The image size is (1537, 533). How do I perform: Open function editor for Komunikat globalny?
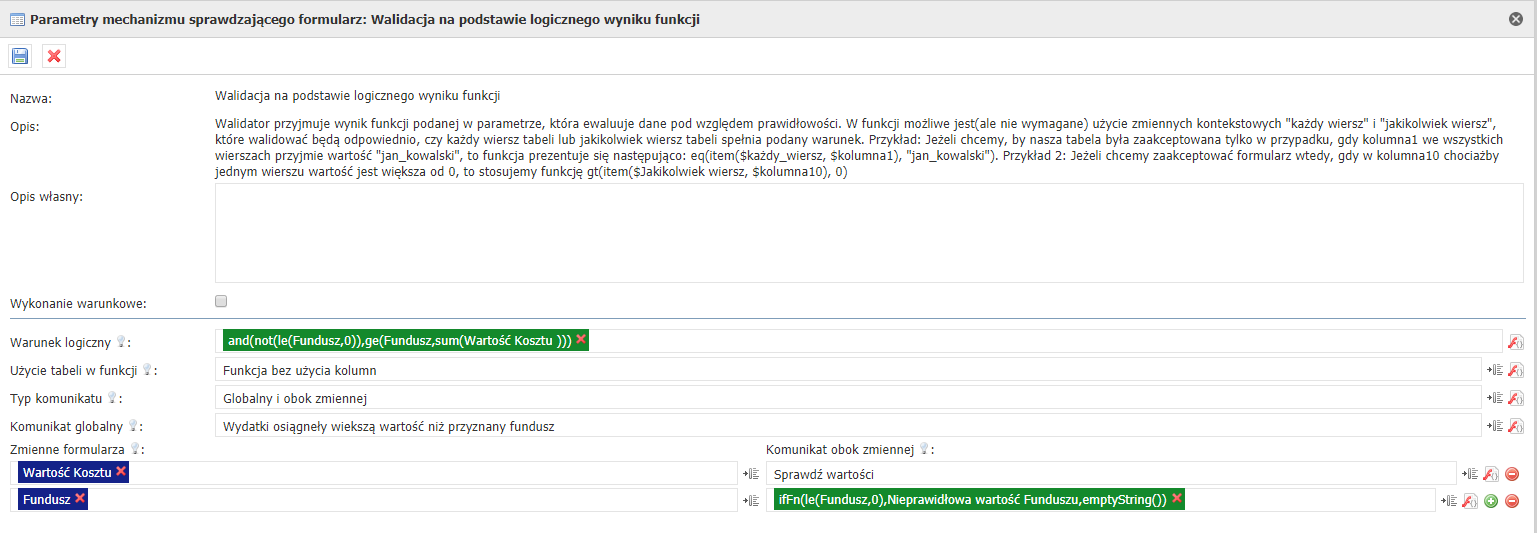click(1515, 426)
